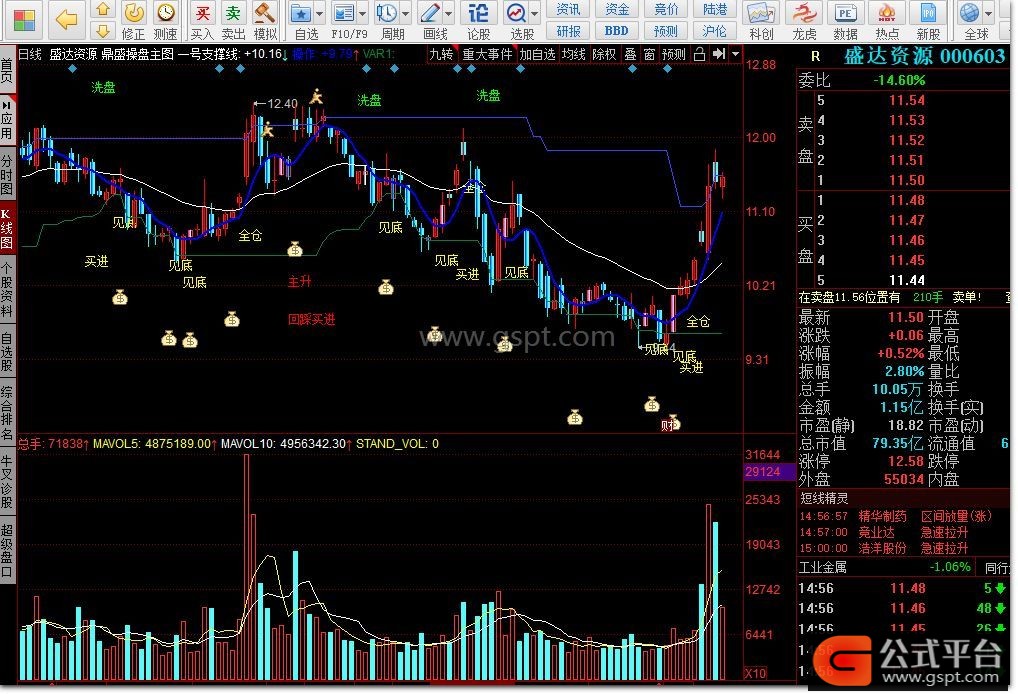Toggle 均线 moving averages display
1018x694 pixels.
point(573,54)
